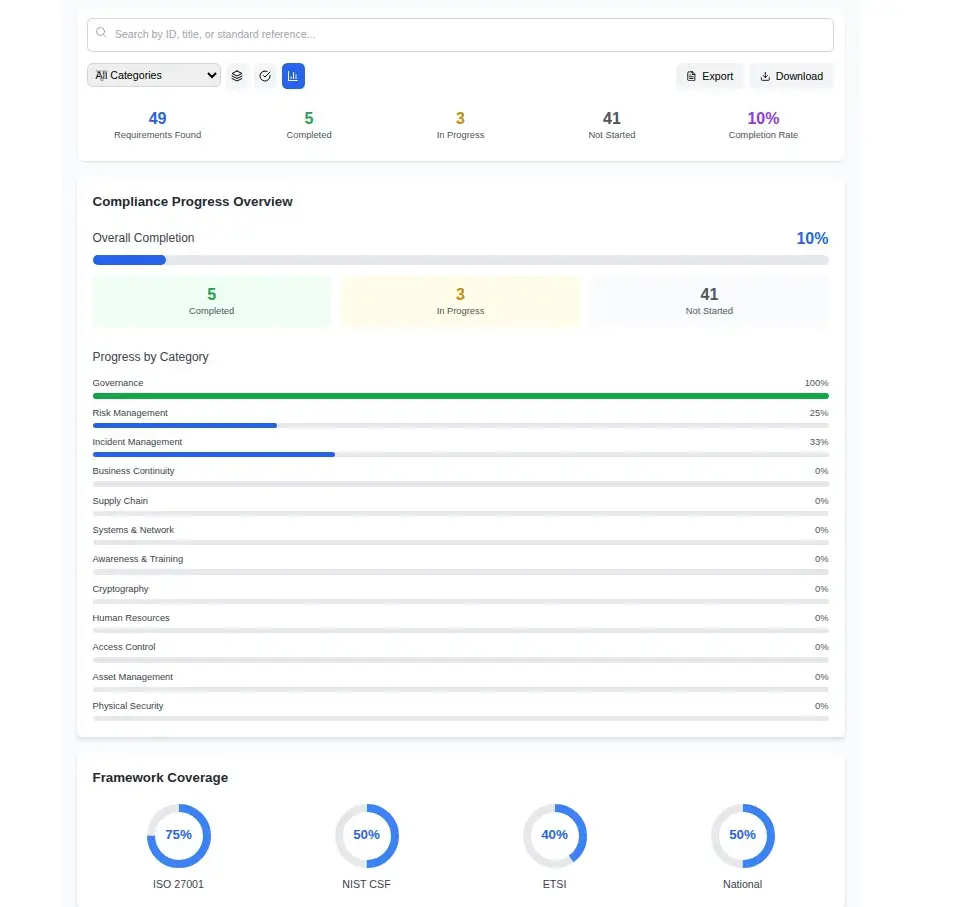Click the Governance progress bar

coord(460,396)
